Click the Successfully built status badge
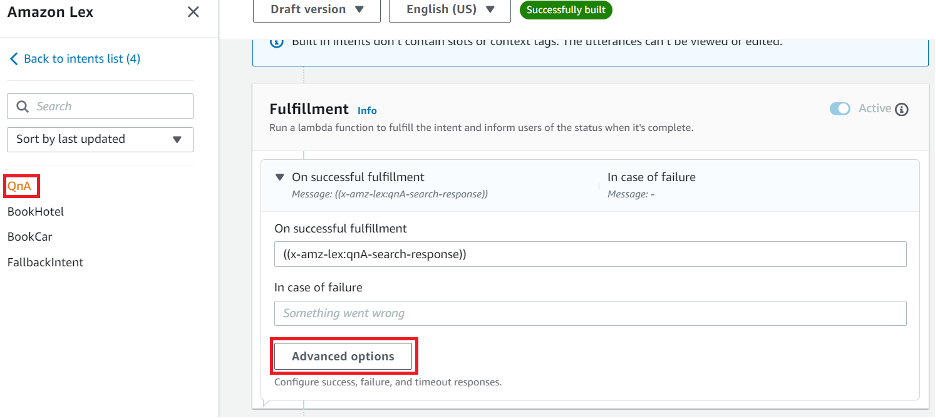This screenshot has height=418, width=936. 566,10
